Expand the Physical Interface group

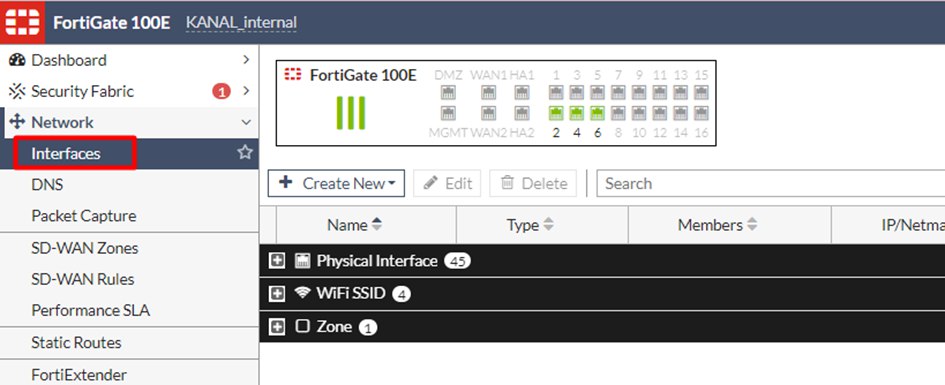(277, 260)
